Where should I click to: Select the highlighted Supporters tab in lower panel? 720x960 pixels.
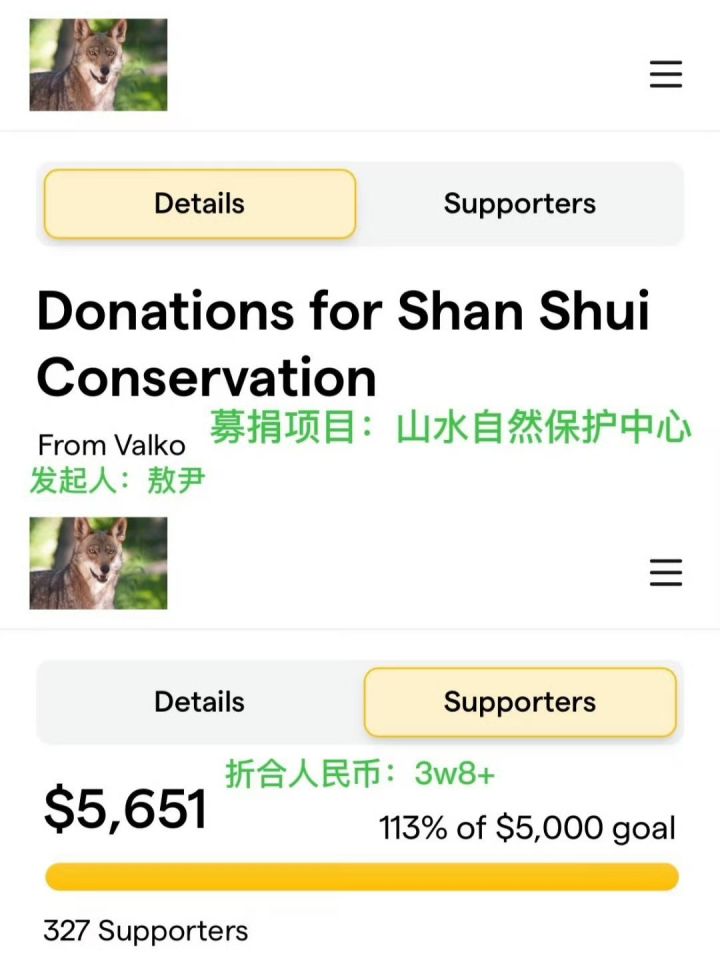tap(520, 702)
